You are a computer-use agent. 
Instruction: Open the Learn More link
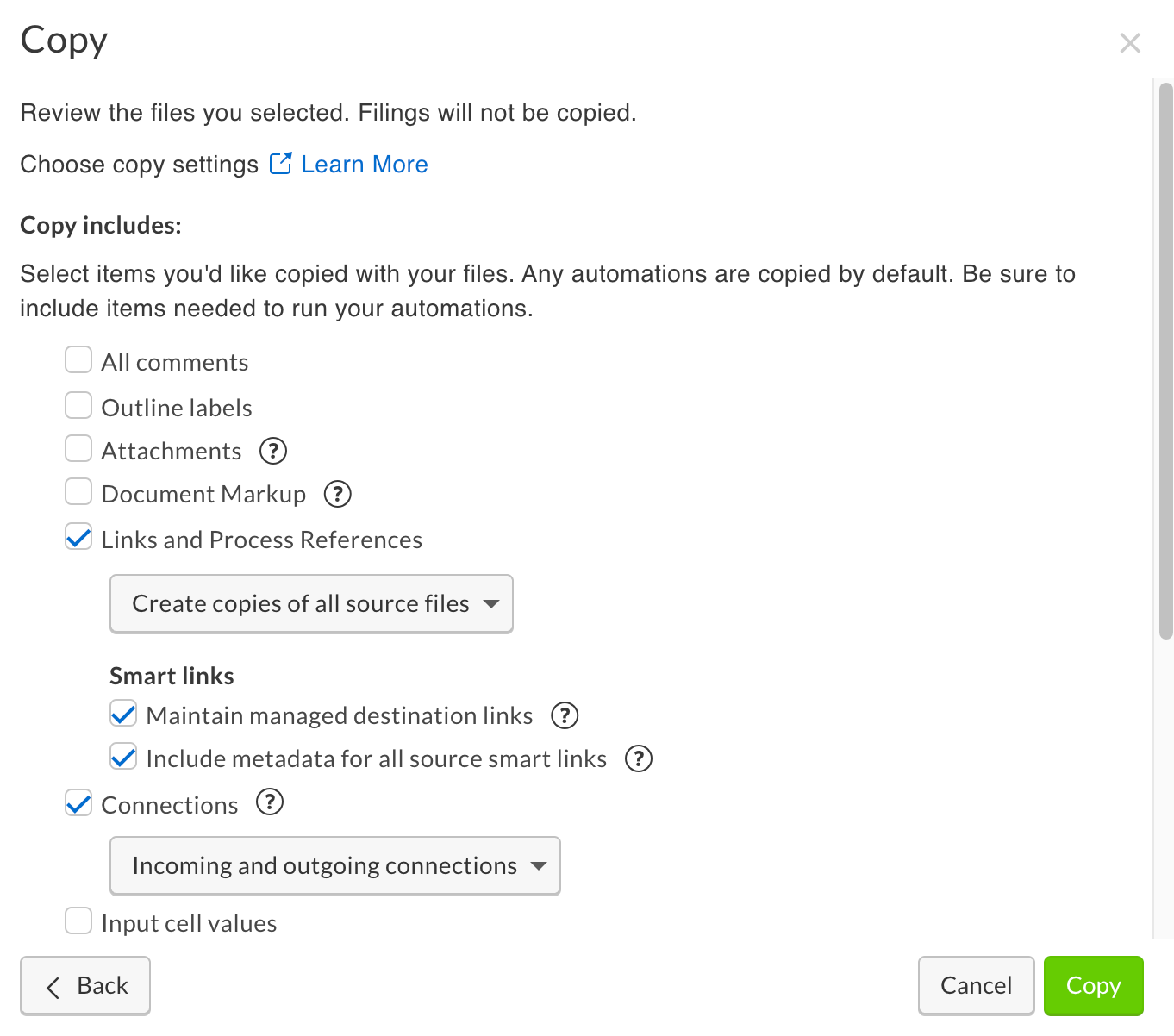click(364, 164)
